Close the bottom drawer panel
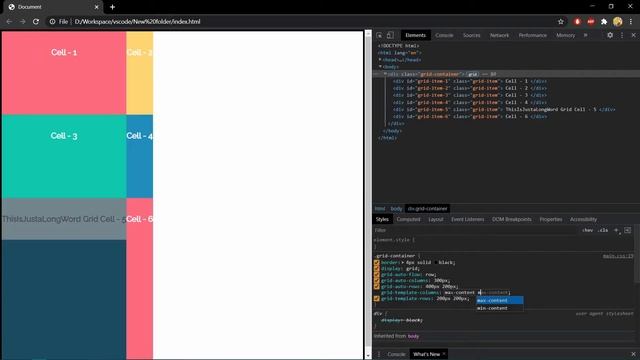Viewport: 640px width, 360px height. (633, 354)
